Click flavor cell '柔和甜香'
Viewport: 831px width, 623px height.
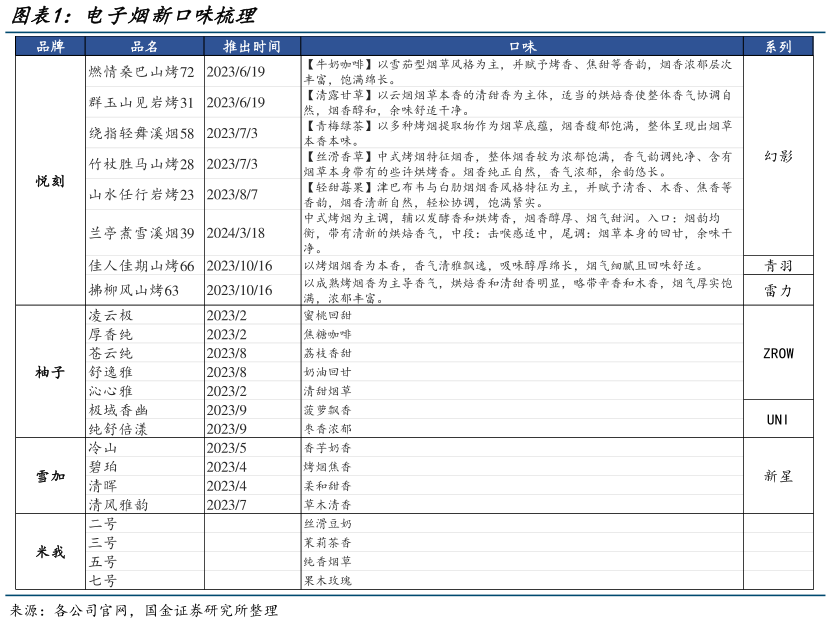[328, 486]
